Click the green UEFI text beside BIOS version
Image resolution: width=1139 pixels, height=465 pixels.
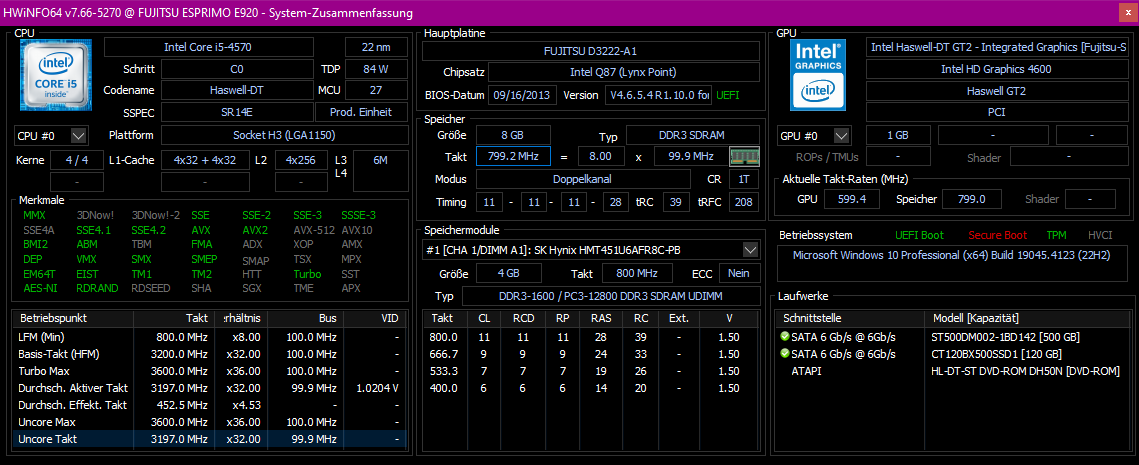729,95
